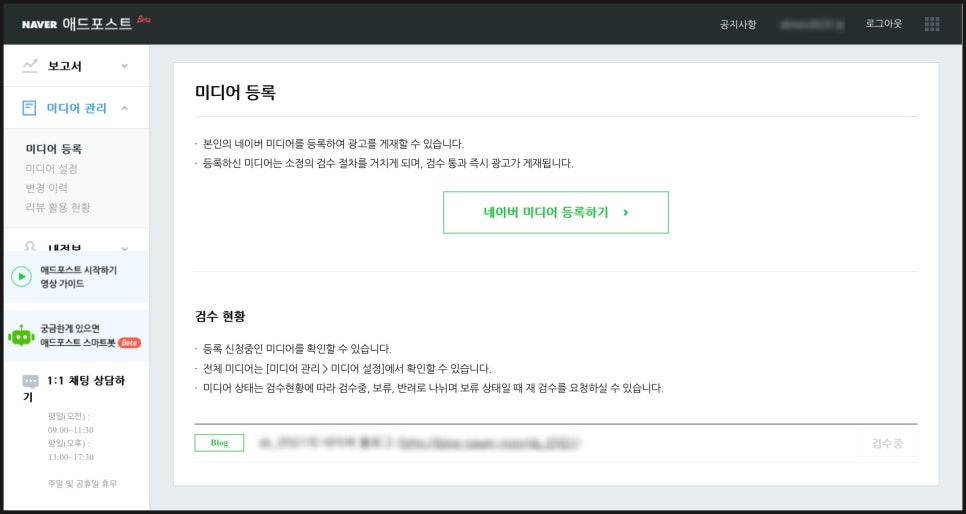Click the 검수중 status button

click(x=887, y=443)
